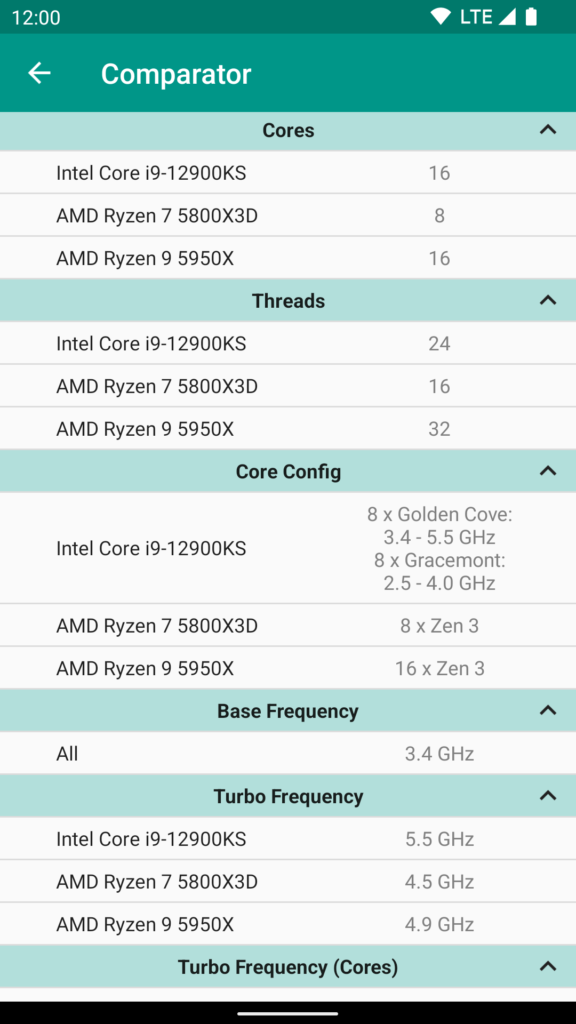
Task: Tap the Comparator app bar title
Action: (175, 73)
